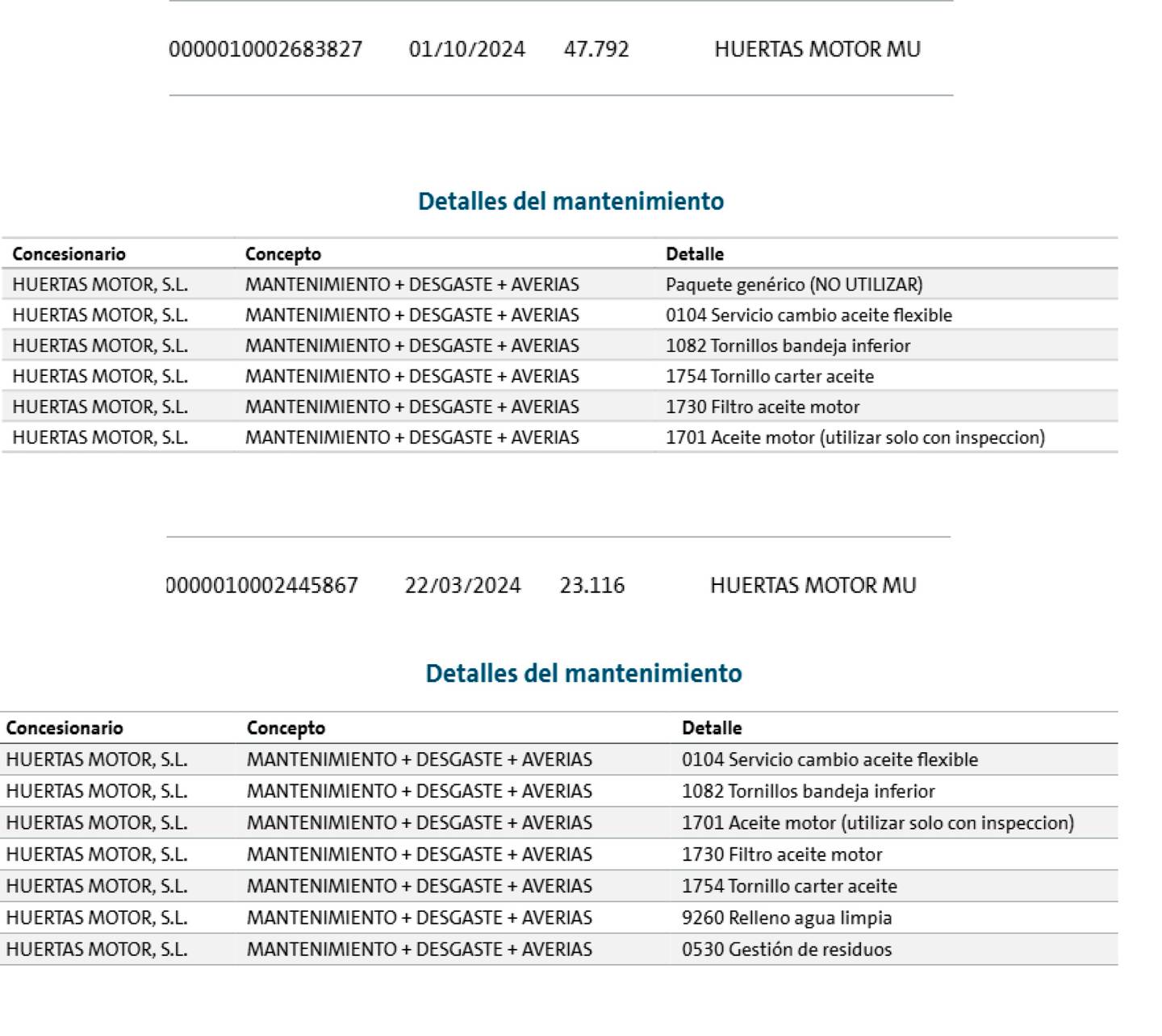Click Concepto cell of 1701 row, 22/03/2024 table
The width and height of the screenshot is (1162, 1036).
420,823
